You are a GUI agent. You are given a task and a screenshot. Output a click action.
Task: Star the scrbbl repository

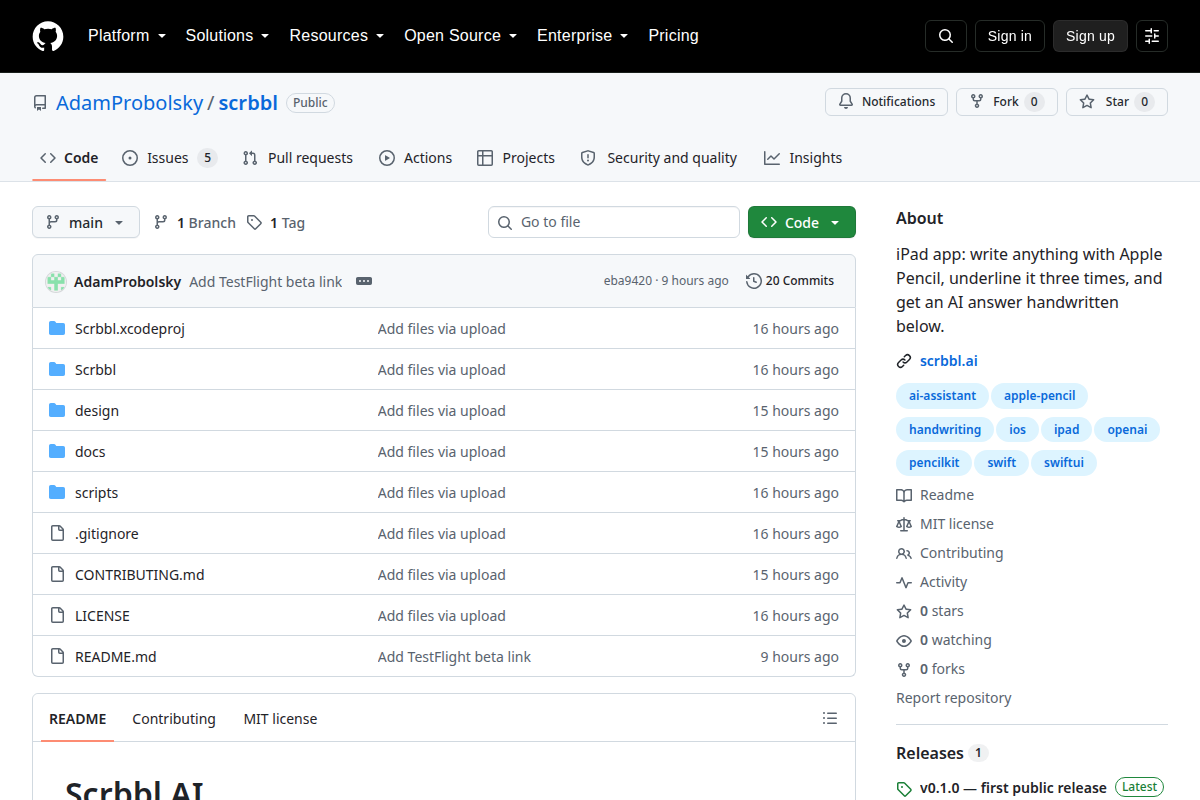click(1116, 102)
